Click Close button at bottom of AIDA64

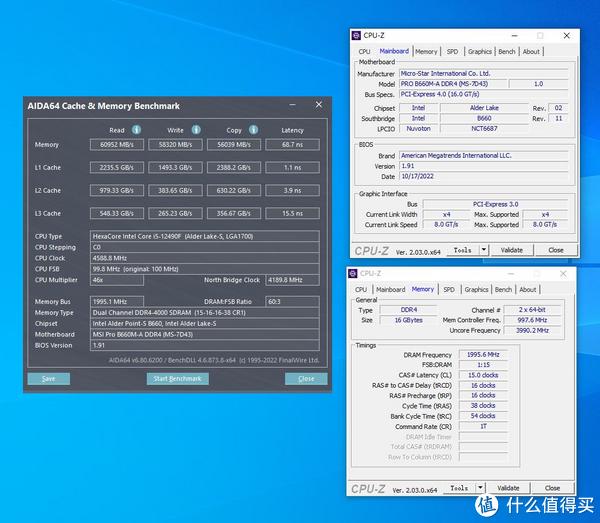(306, 379)
